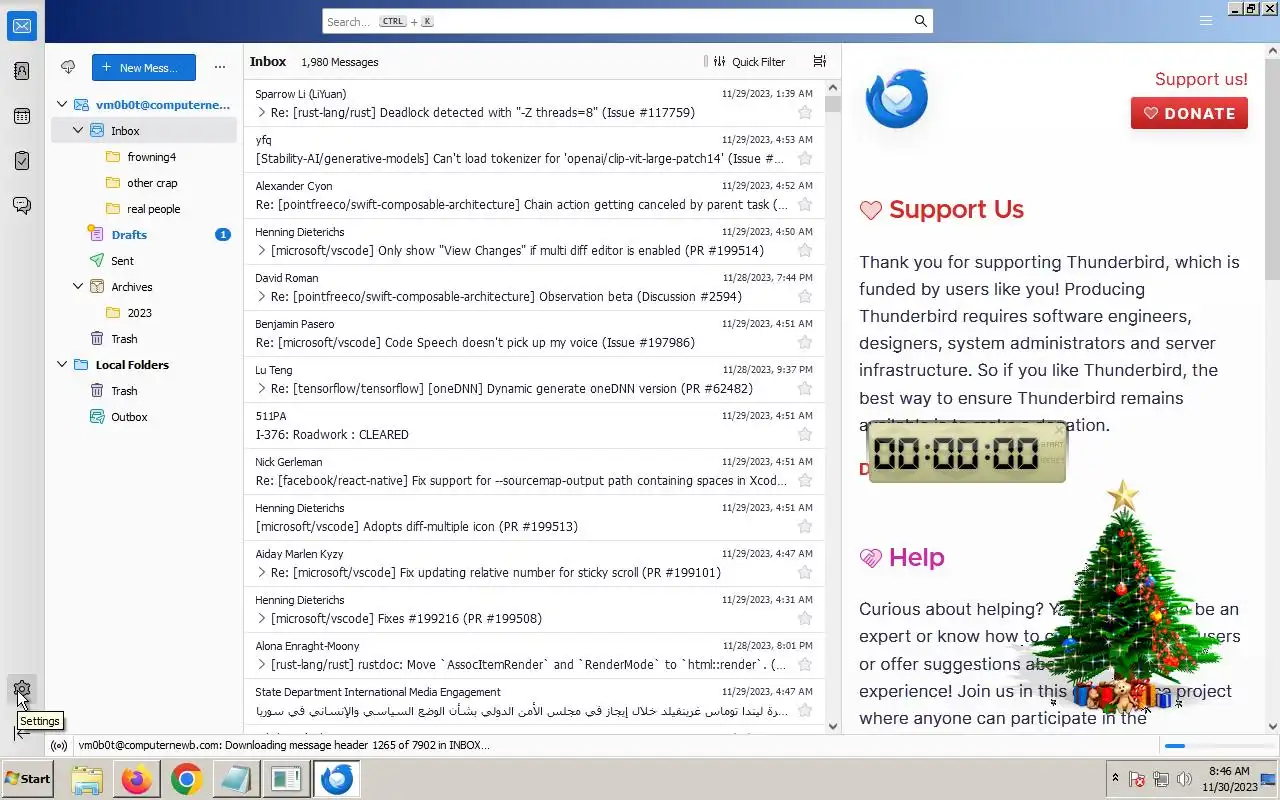The image size is (1280, 800).
Task: Star the View Changes PR #199514 message
Action: tap(805, 250)
